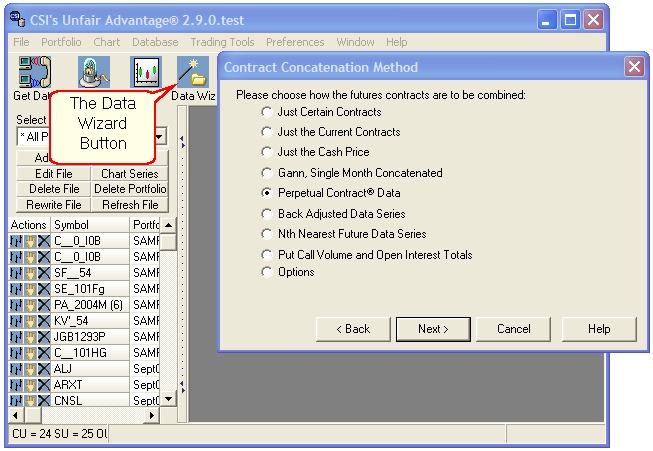Click the Chart Series button

[130, 174]
